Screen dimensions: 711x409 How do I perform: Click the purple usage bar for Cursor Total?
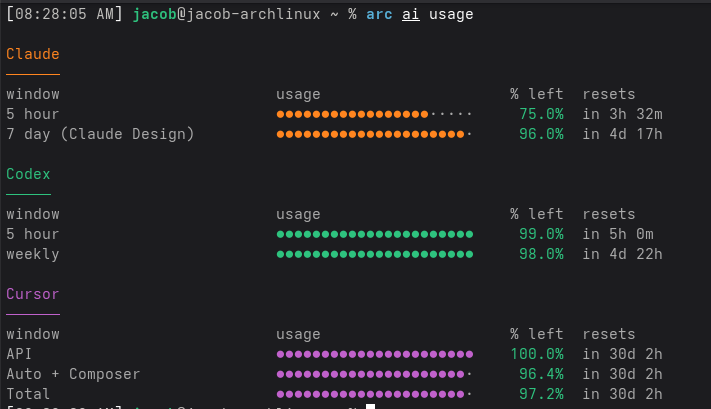(375, 394)
